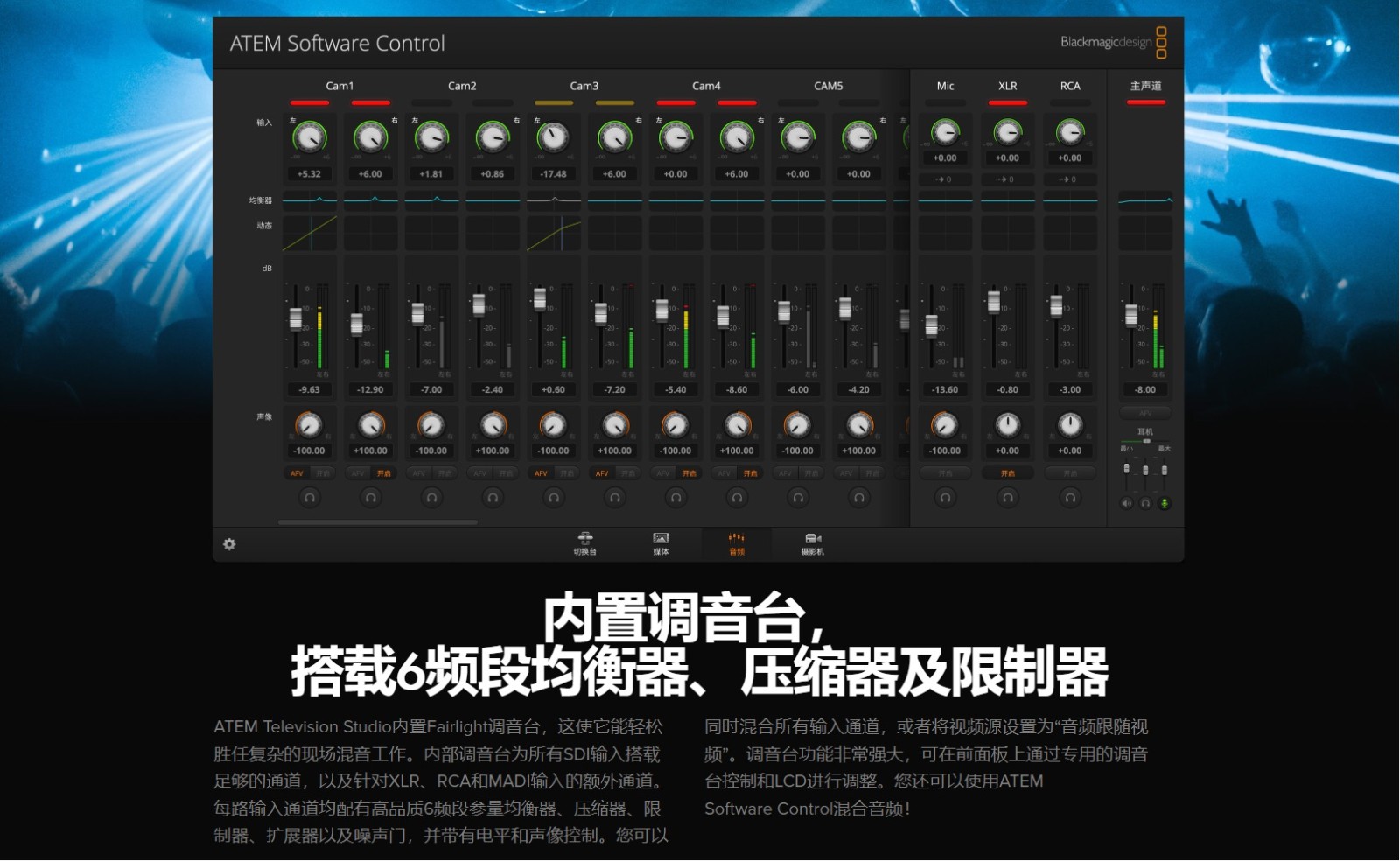Image resolution: width=1400 pixels, height=861 pixels.
Task: Click the ATEM Software Control title
Action: pyautogui.click(x=338, y=44)
